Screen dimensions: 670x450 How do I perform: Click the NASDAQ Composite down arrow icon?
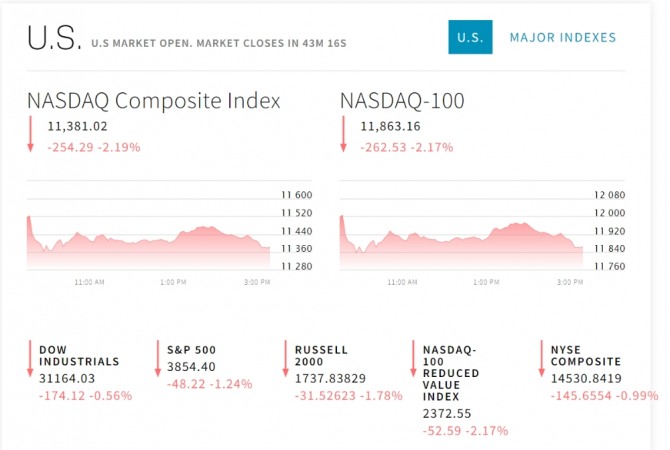pyautogui.click(x=32, y=135)
